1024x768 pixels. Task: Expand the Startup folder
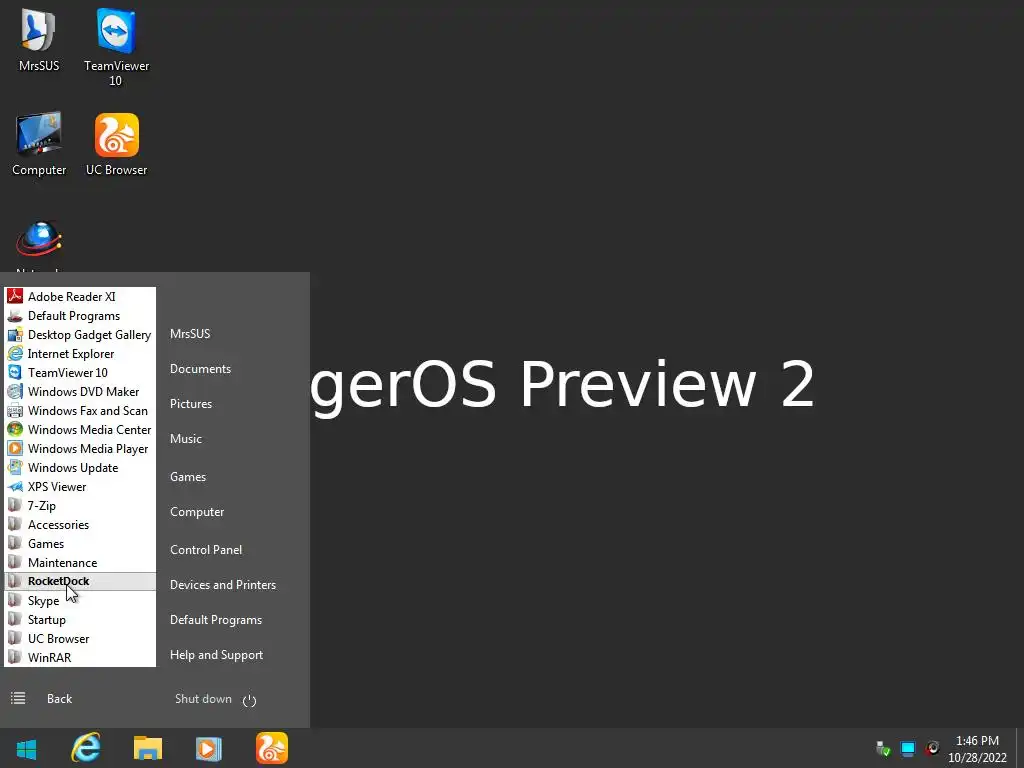80,619
